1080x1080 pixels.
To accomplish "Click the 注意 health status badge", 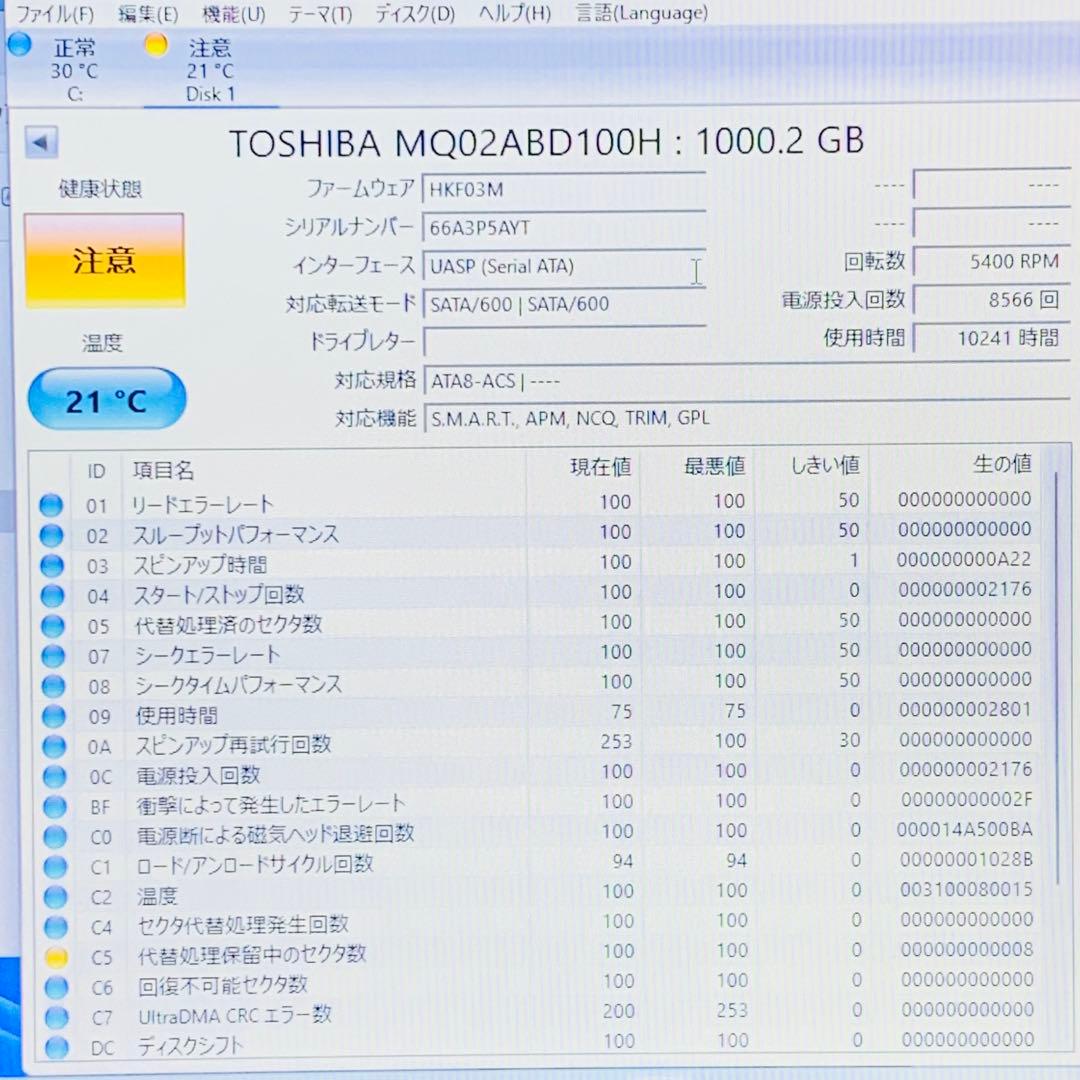I will point(104,258).
